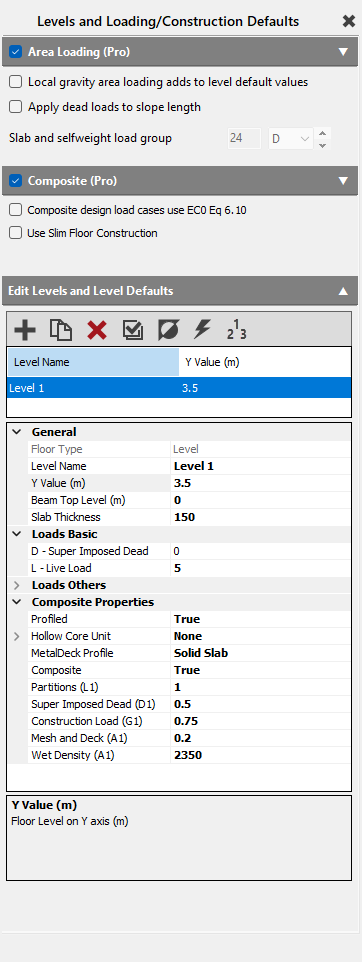Edit Mesh and Deck (A1) value 0.2
Image resolution: width=362 pixels, height=962 pixels.
260,738
